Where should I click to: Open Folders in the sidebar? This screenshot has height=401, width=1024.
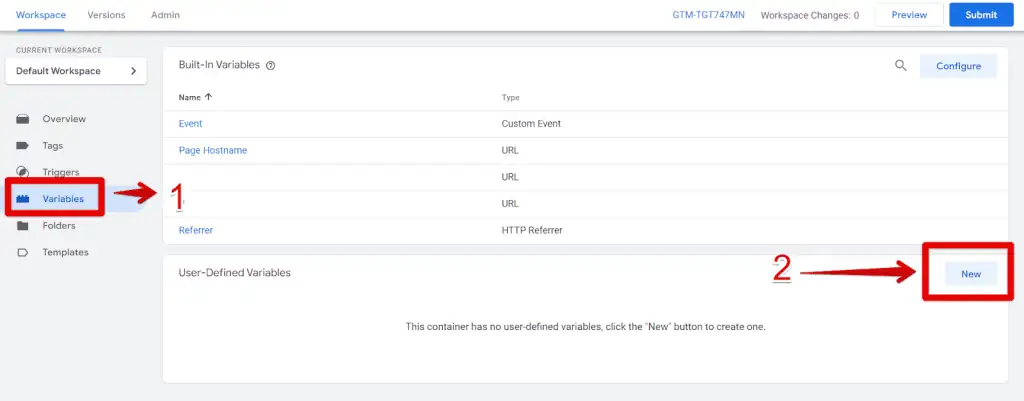tap(59, 226)
